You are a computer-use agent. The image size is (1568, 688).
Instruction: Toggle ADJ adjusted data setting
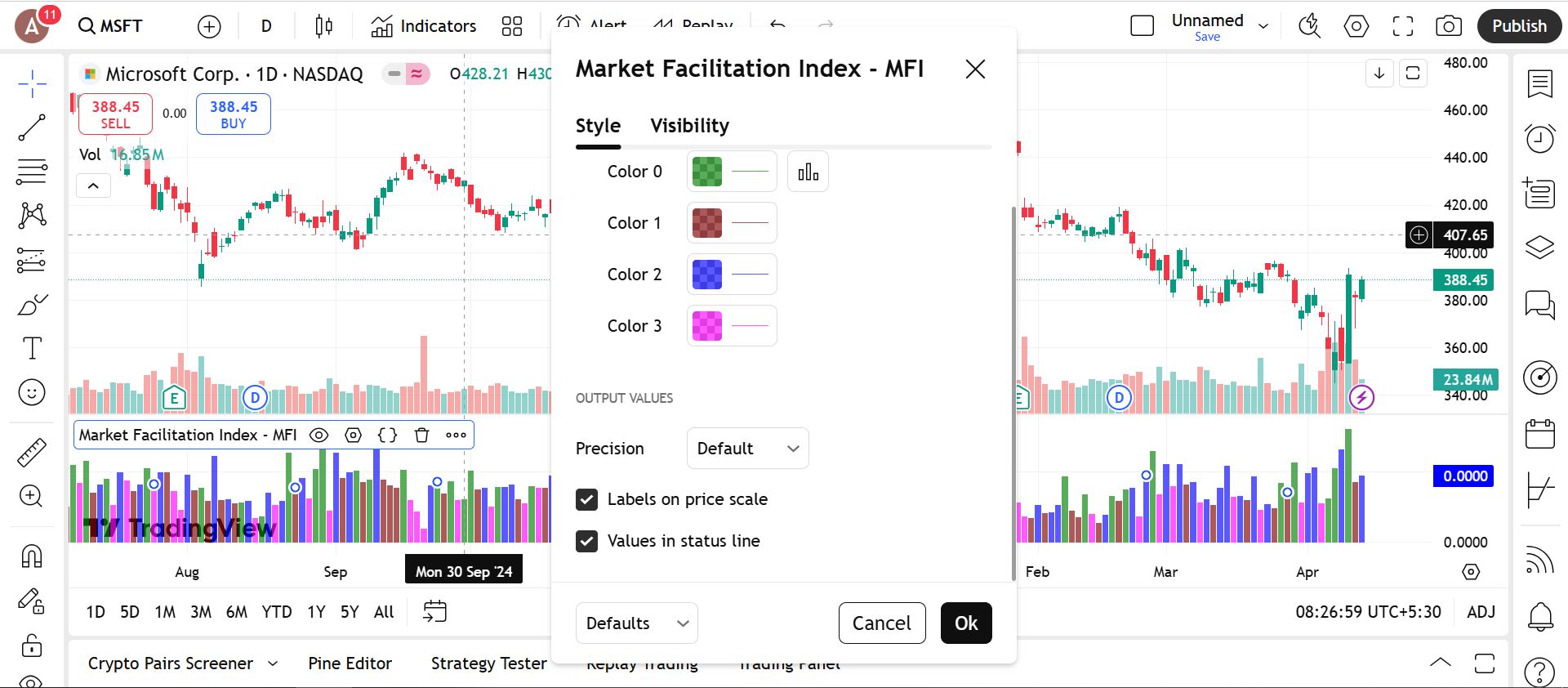coord(1481,612)
